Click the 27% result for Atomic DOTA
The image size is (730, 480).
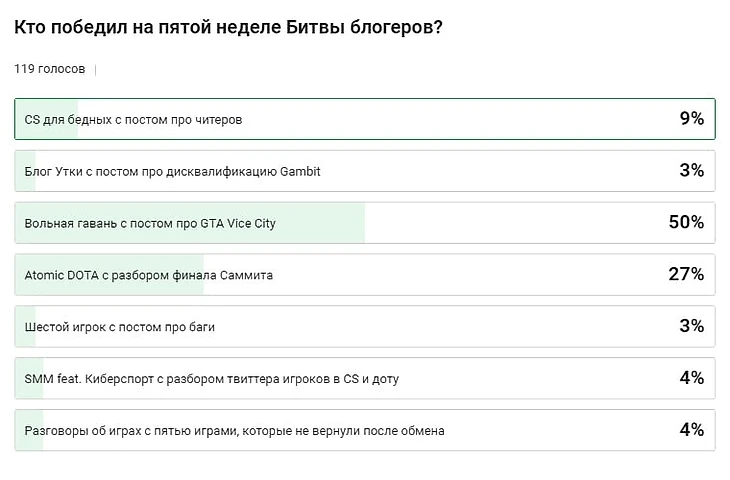(687, 274)
